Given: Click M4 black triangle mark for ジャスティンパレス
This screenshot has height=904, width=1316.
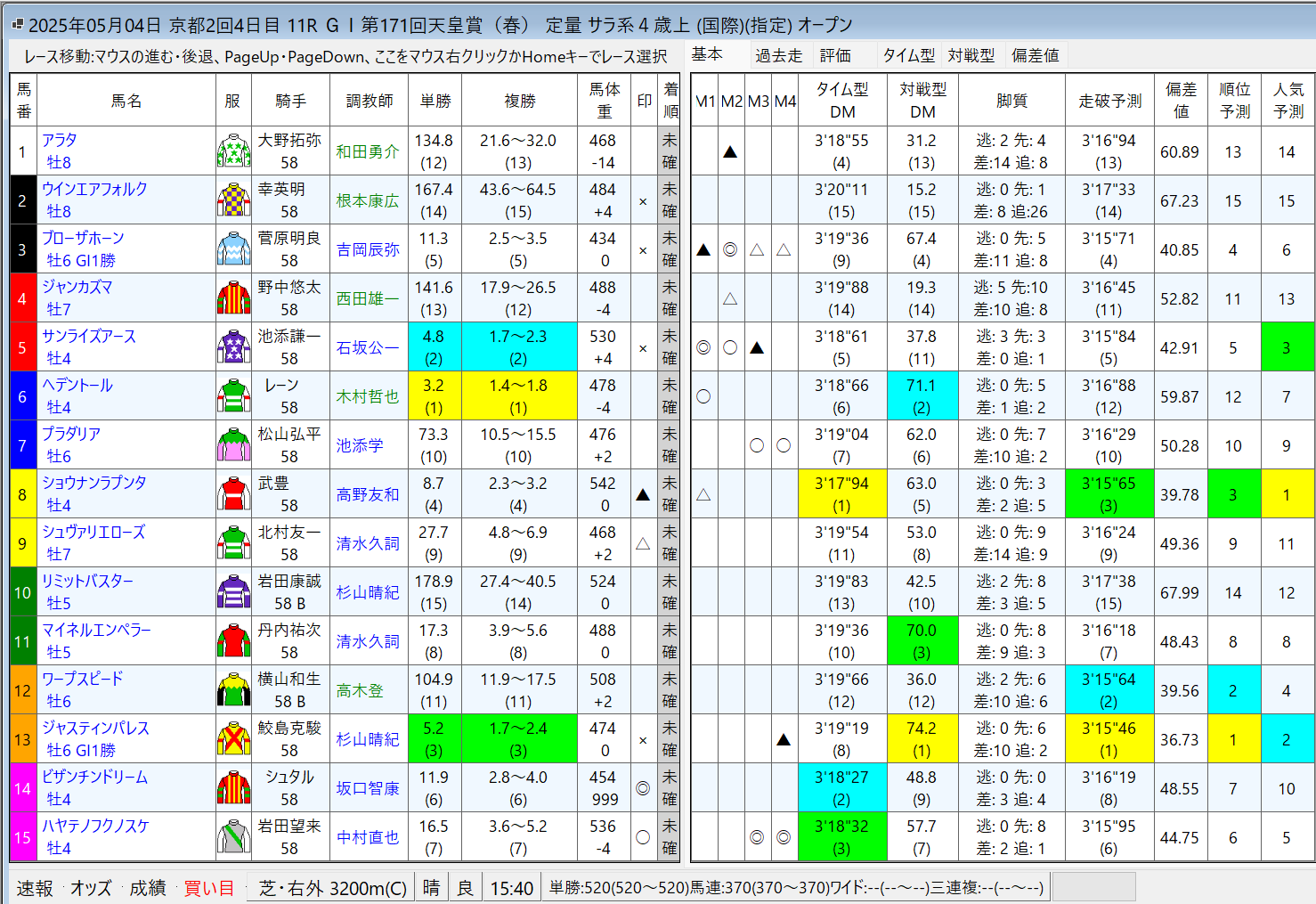Looking at the screenshot, I should point(784,739).
